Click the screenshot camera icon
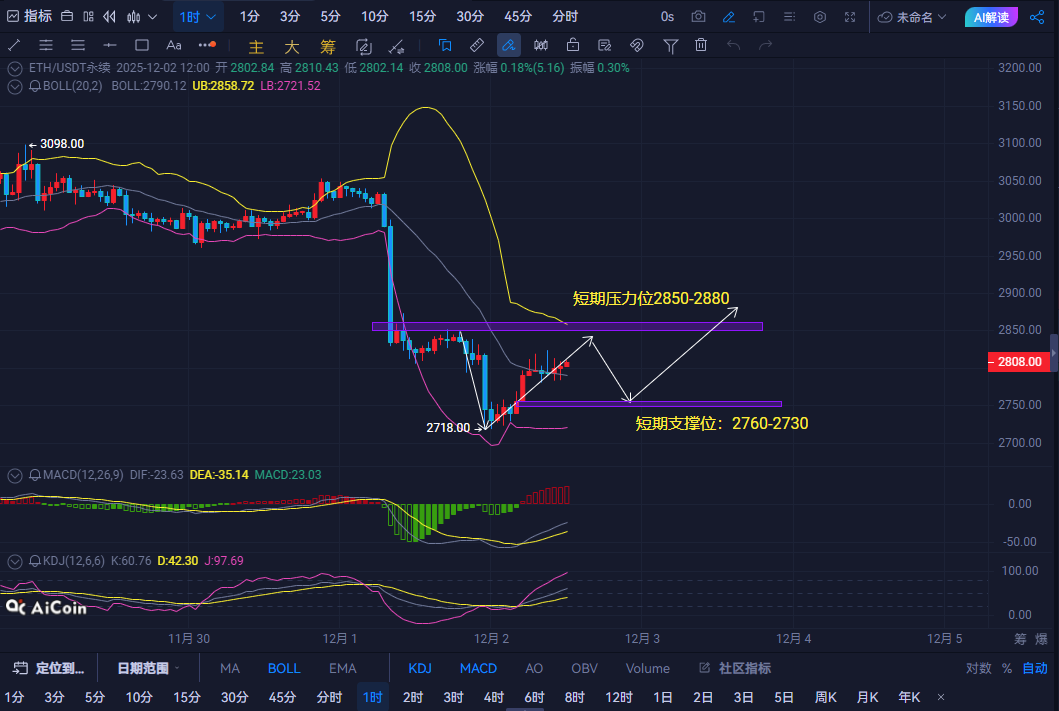 [x=698, y=17]
